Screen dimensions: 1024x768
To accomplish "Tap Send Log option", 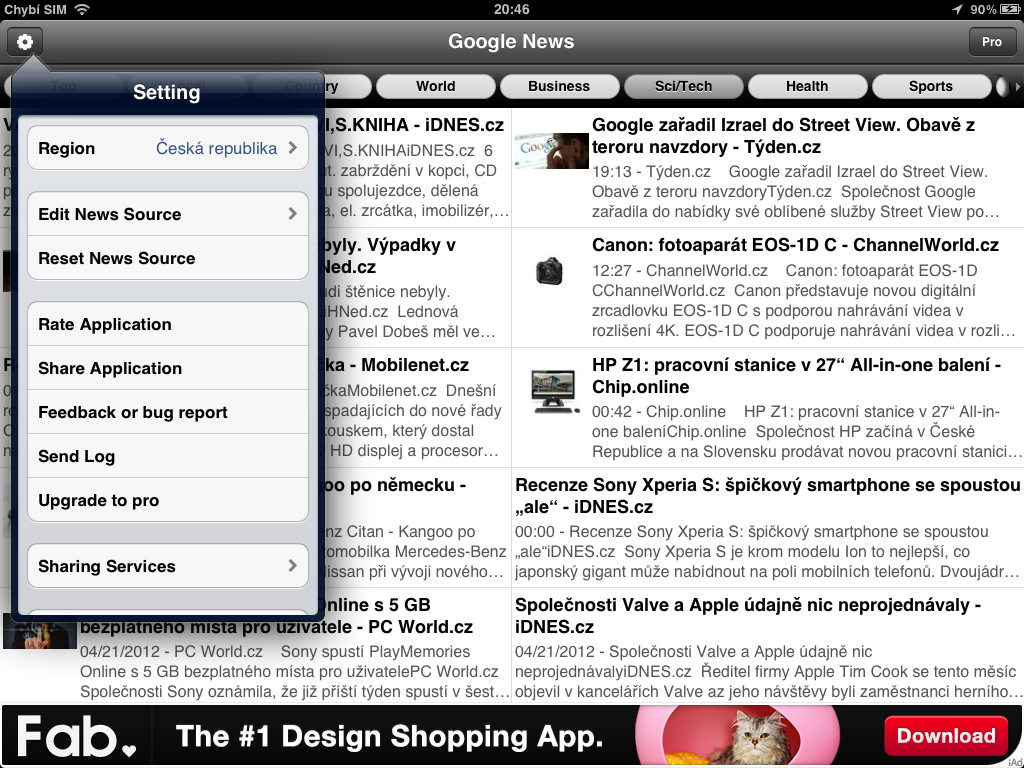I will click(x=168, y=456).
